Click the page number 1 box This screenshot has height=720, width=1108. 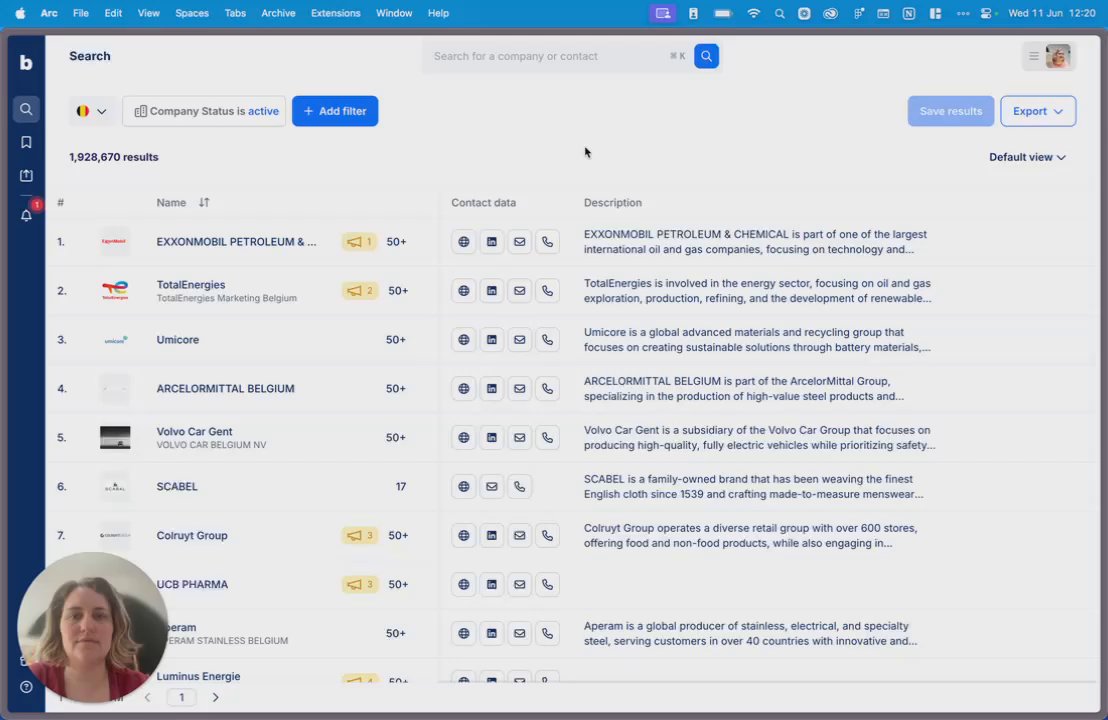[182, 697]
